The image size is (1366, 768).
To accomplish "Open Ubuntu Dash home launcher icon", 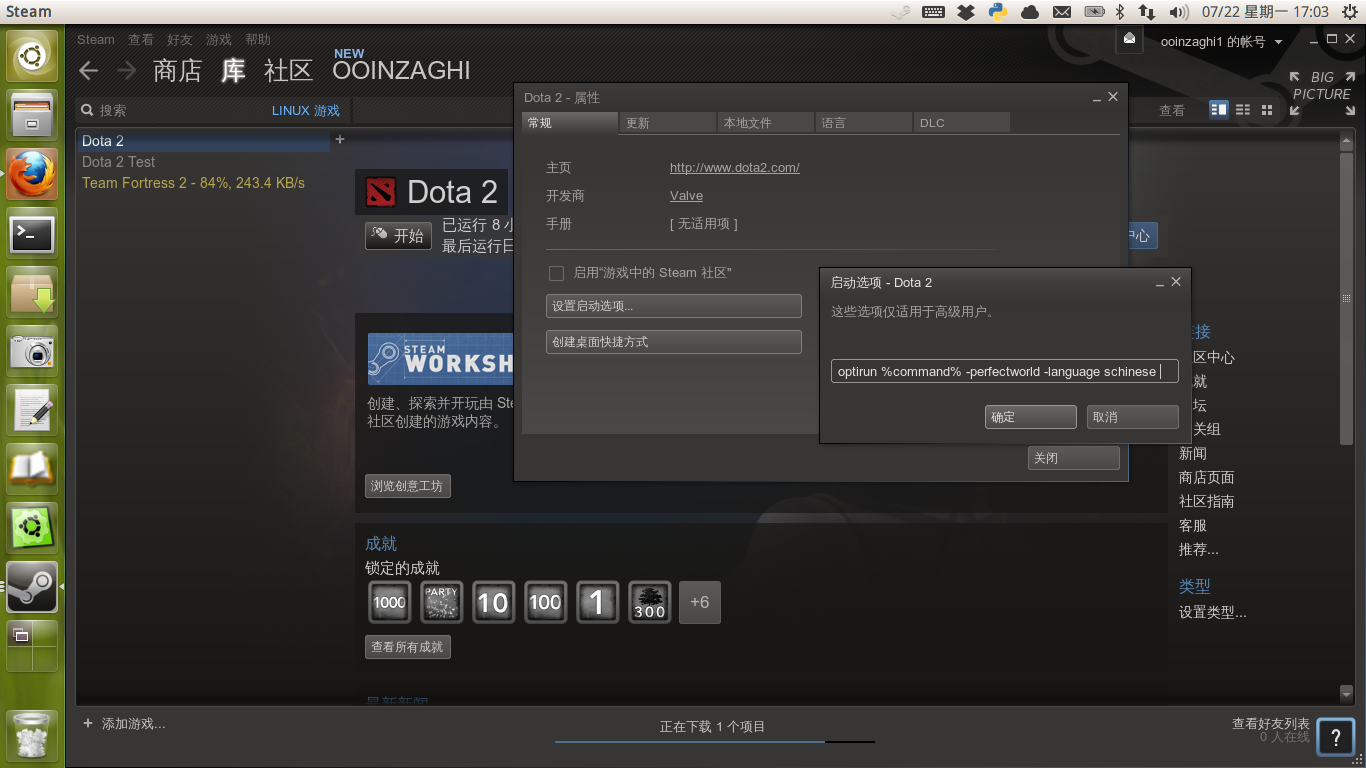I will [x=32, y=57].
